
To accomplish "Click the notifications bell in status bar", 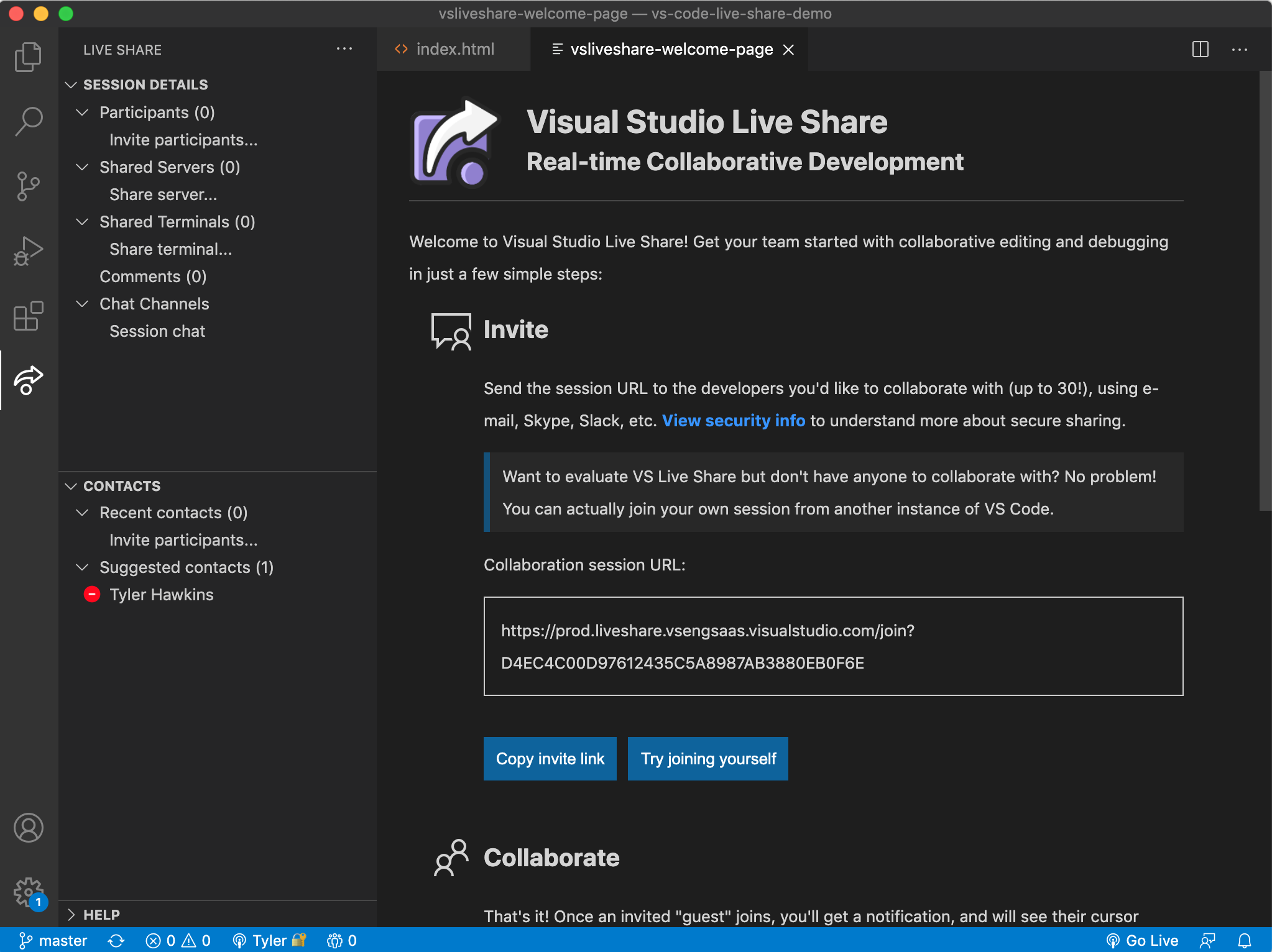I will pyautogui.click(x=1245, y=940).
